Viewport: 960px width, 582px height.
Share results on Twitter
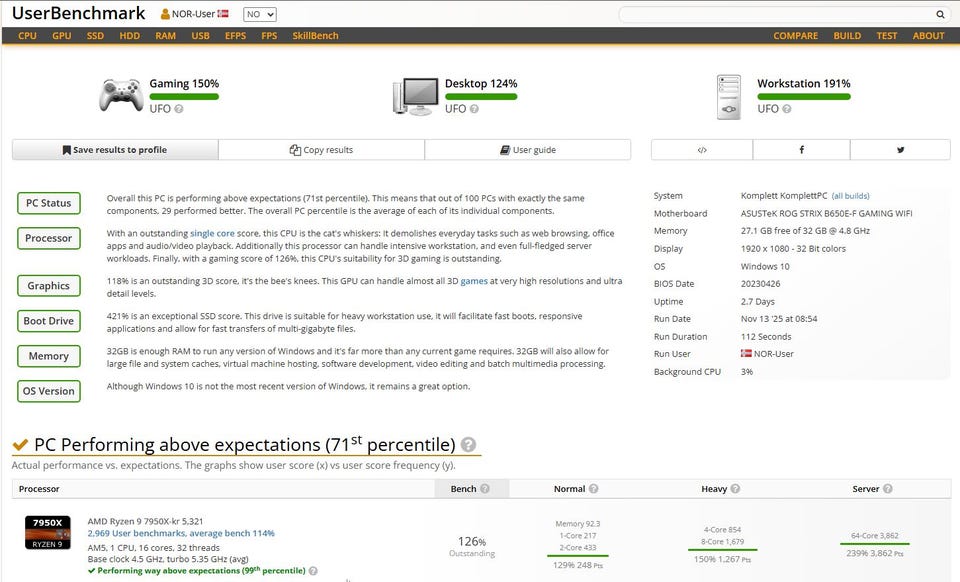point(900,150)
